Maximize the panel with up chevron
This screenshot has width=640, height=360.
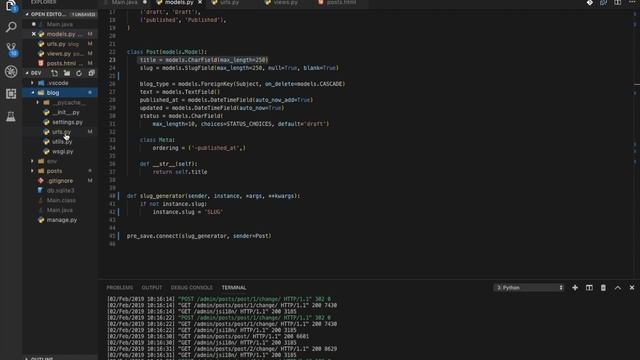click(618, 288)
